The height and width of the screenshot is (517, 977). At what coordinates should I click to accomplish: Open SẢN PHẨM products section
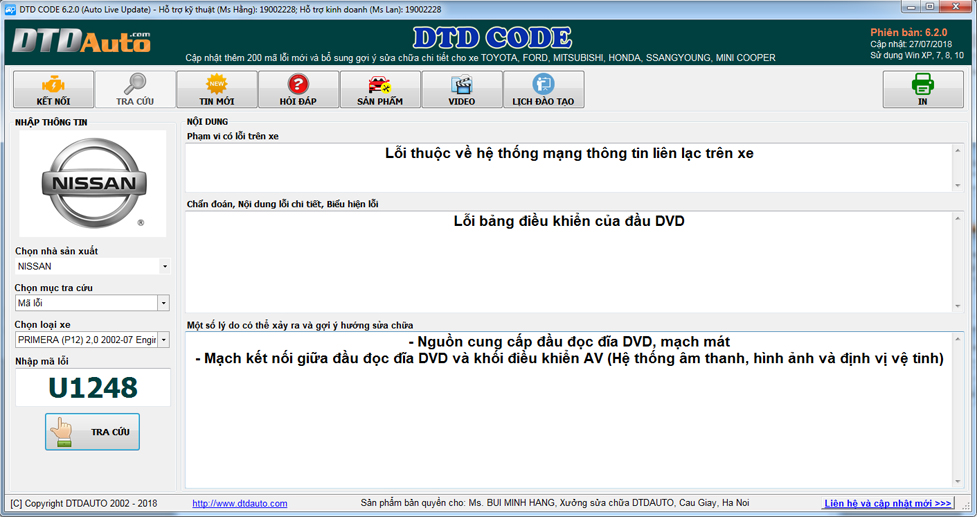[380, 90]
